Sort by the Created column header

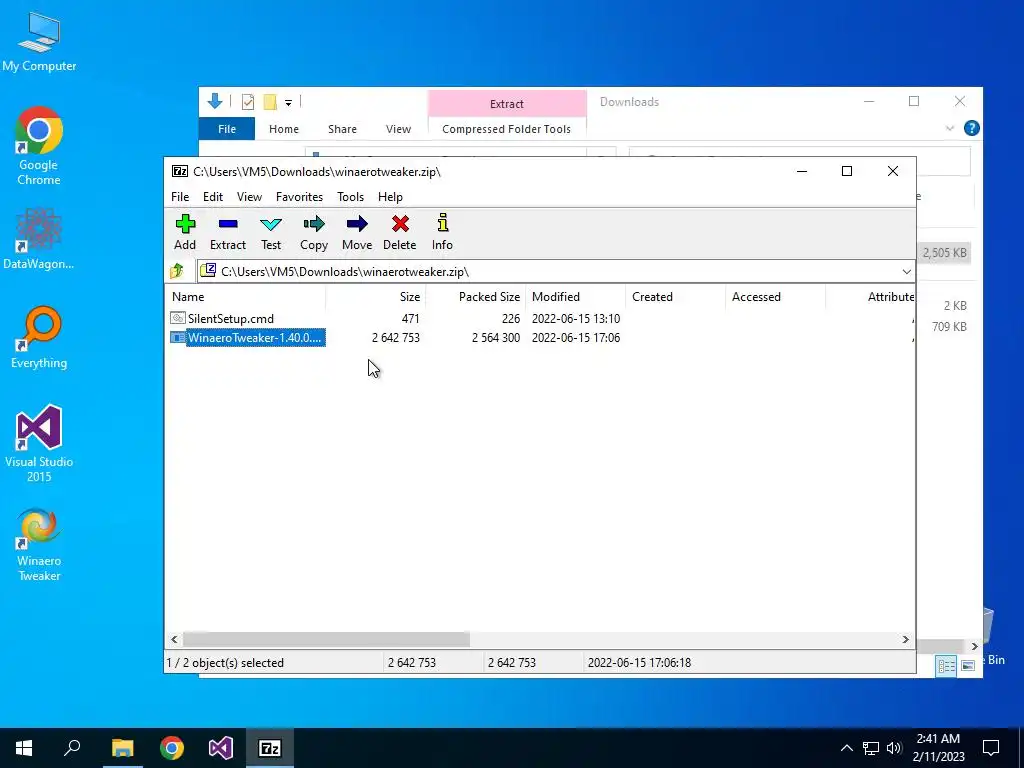(x=676, y=296)
